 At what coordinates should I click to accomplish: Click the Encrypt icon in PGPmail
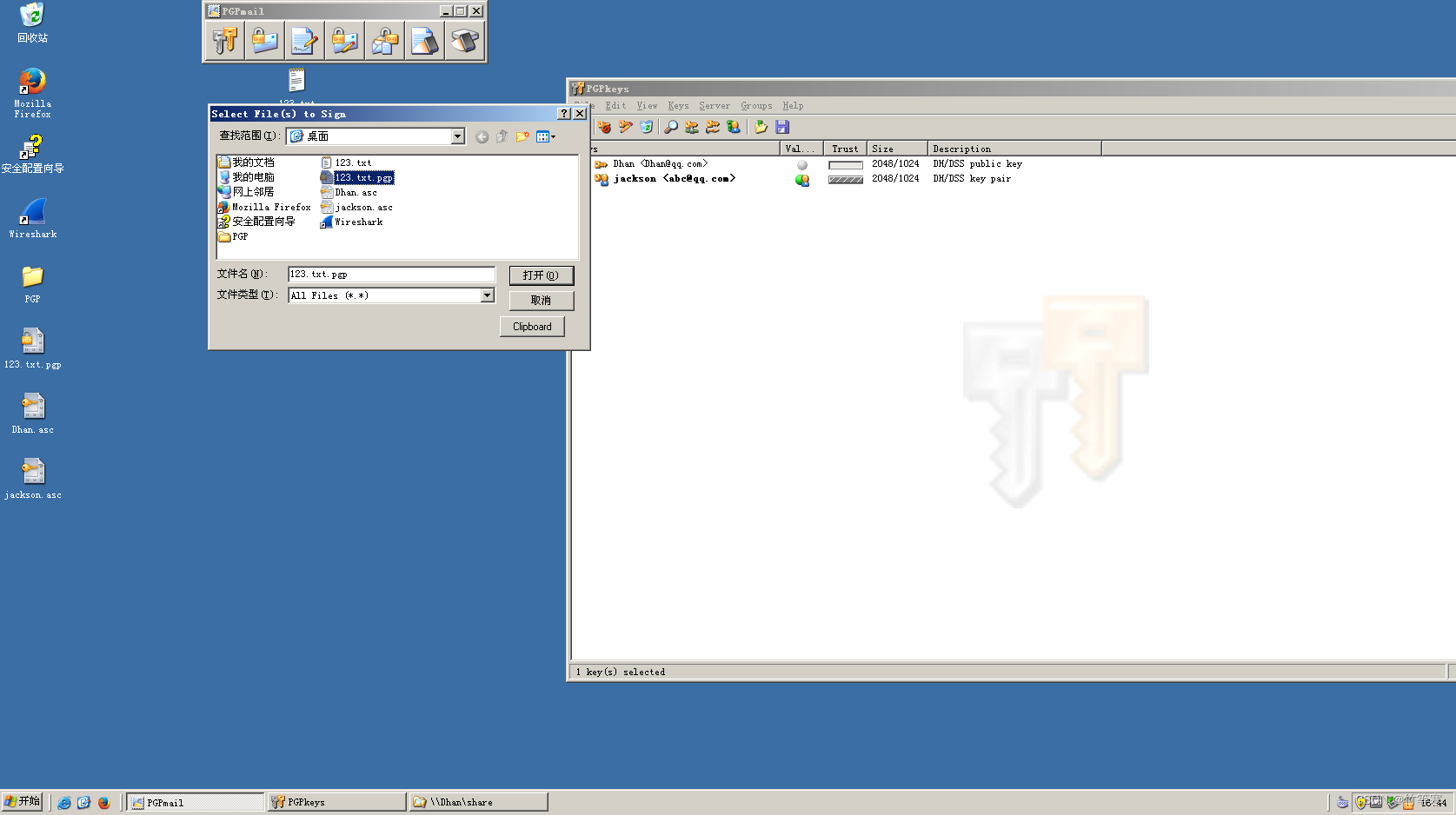coord(265,41)
